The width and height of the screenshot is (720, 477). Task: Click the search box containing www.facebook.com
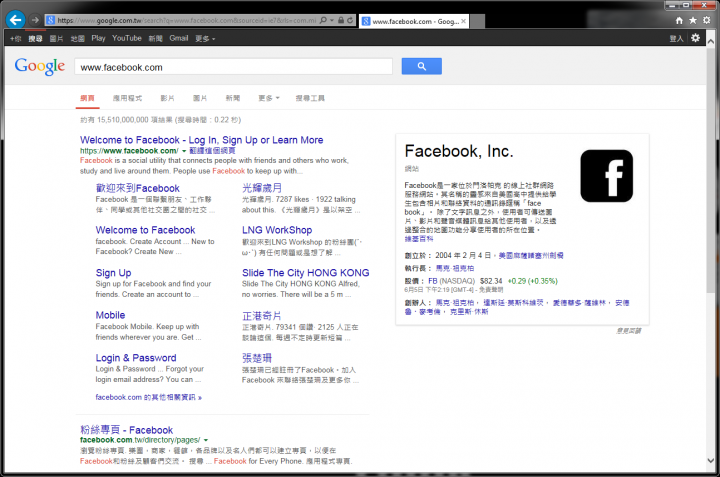[x=233, y=67]
